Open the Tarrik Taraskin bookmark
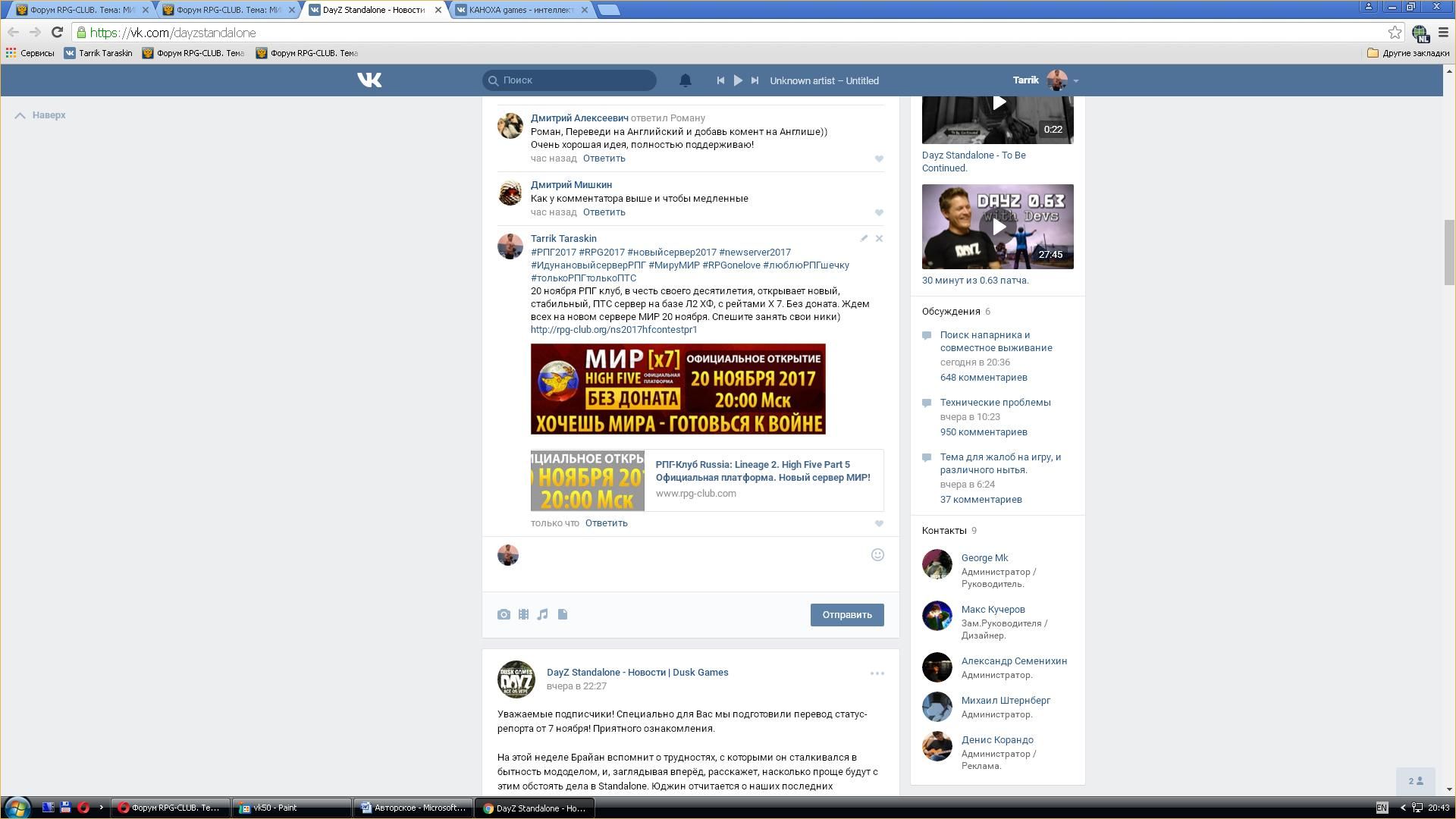The height and width of the screenshot is (819, 1456). 99,53
